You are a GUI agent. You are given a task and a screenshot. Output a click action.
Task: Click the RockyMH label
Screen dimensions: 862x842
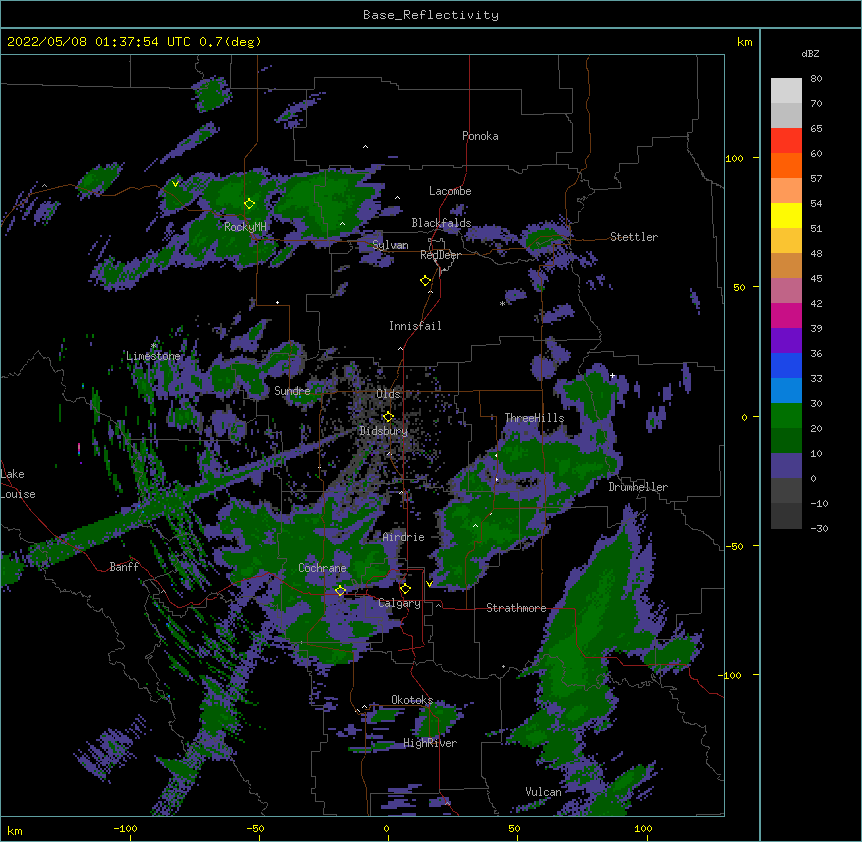point(245,227)
